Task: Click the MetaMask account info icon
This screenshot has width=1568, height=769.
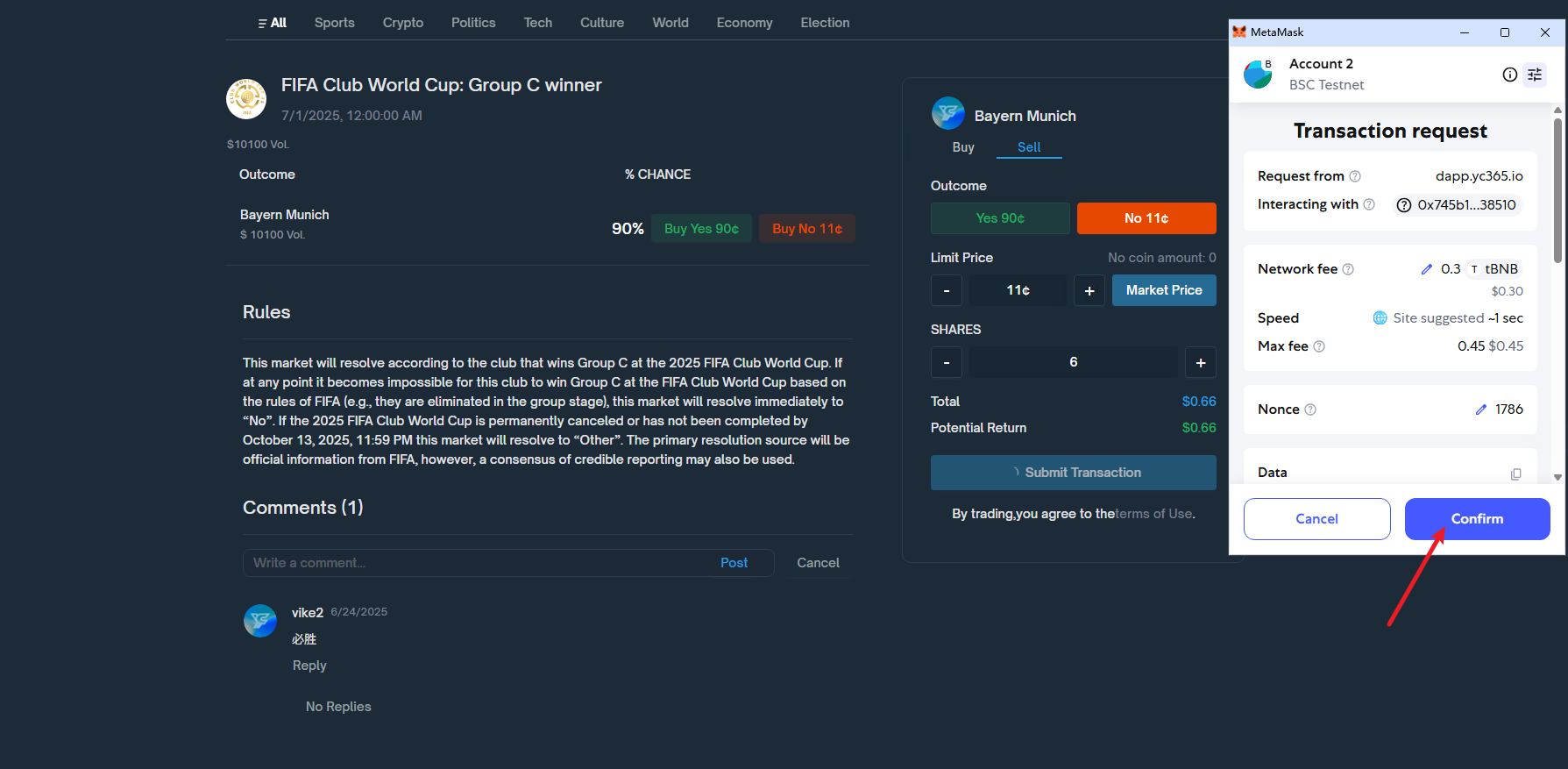Action: [x=1509, y=75]
